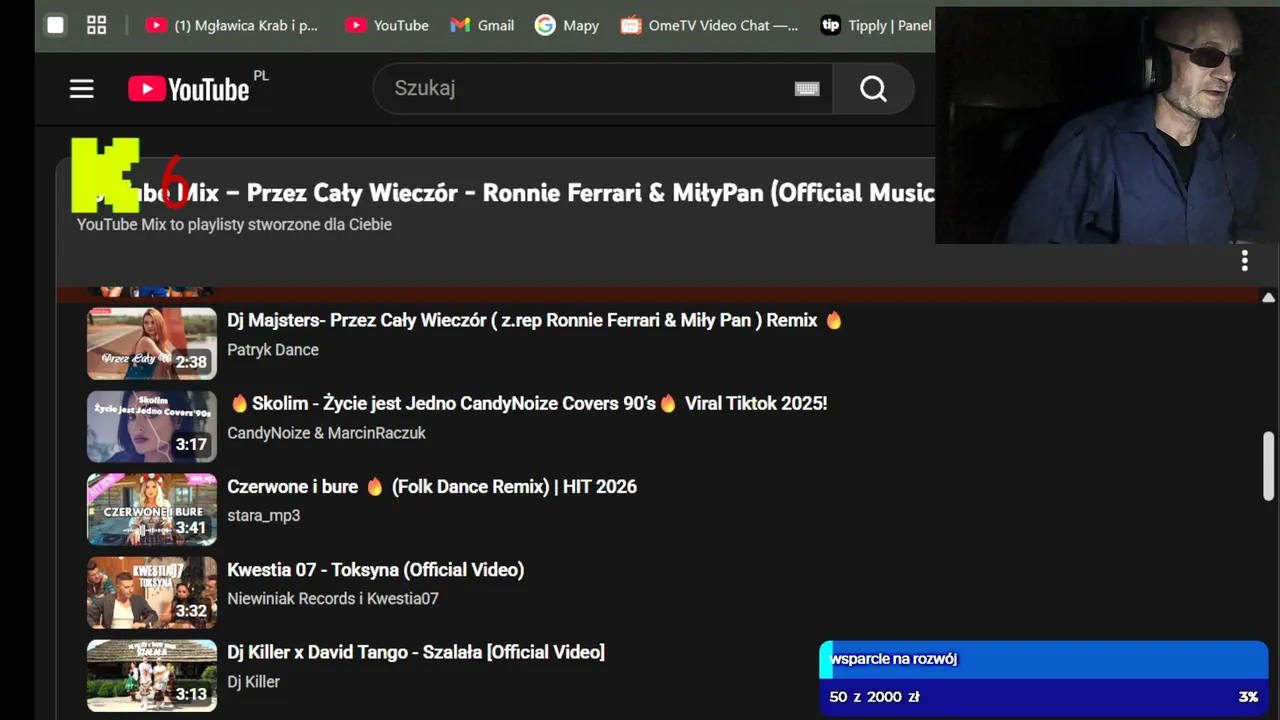Open the YouTube bookmark tab

387,25
